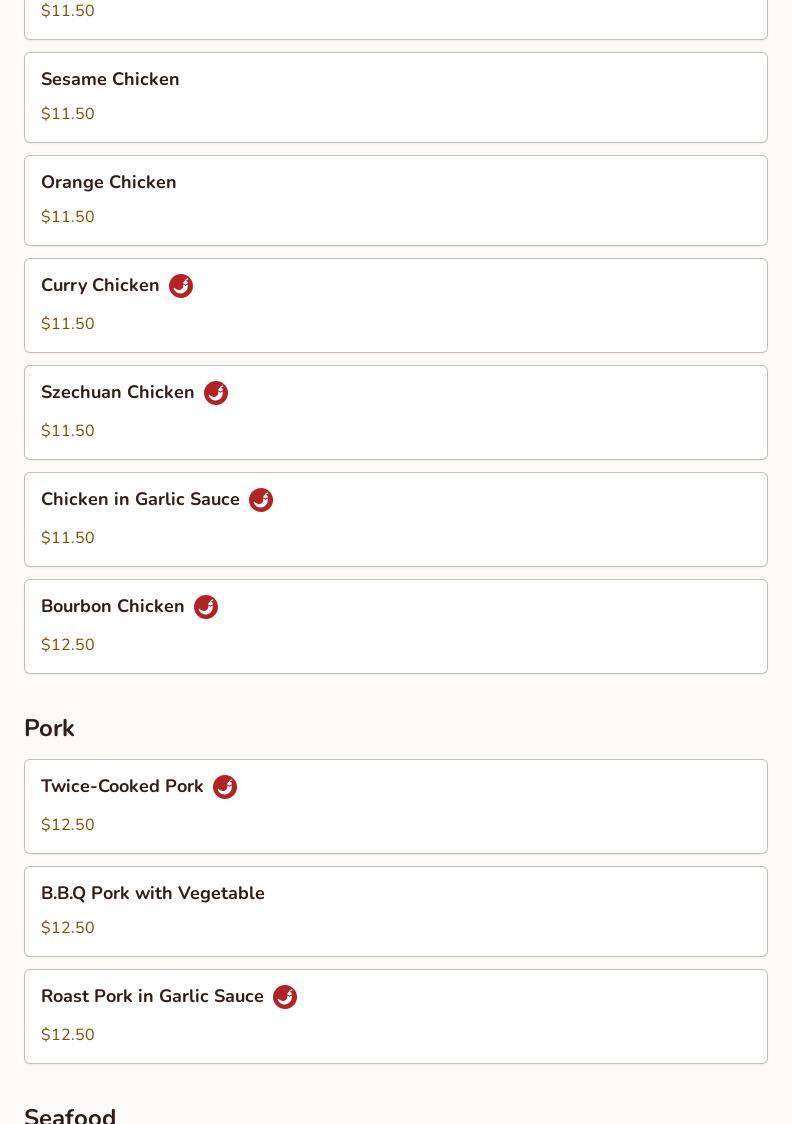Open the Bourbon Chicken dish name
This screenshot has height=1124, width=792.
coord(113,606)
